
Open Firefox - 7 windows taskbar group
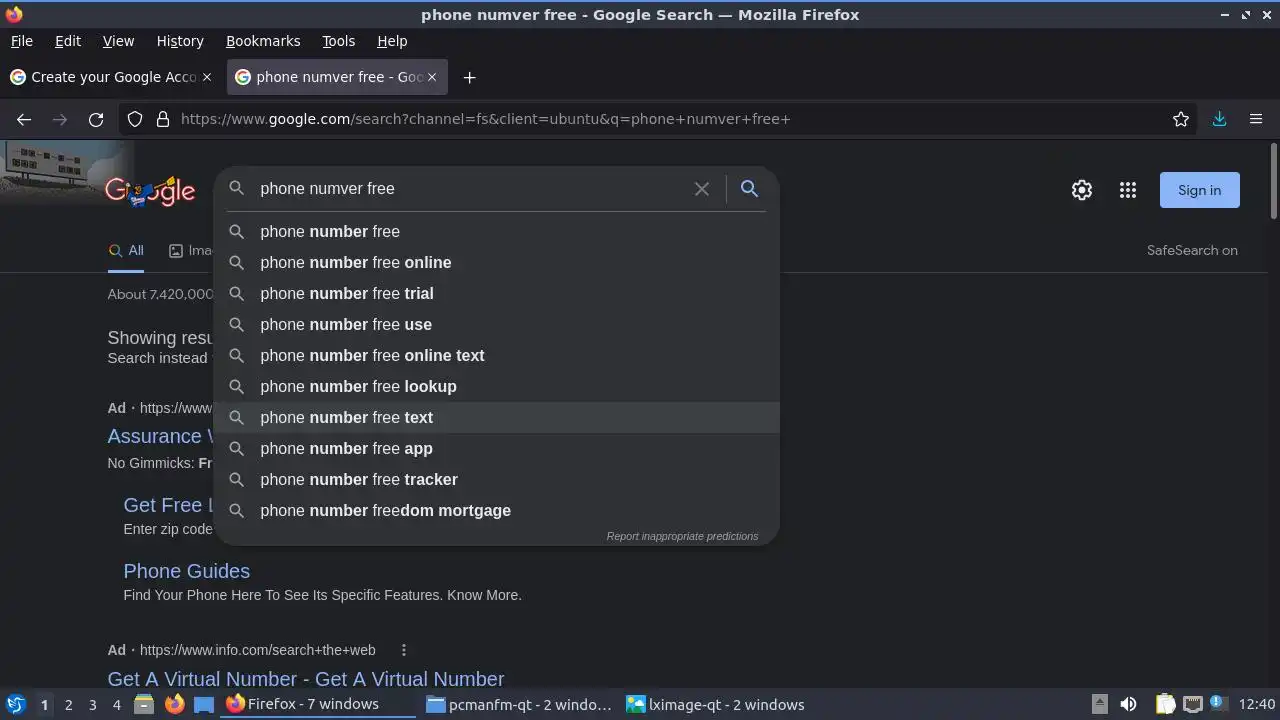click(319, 704)
